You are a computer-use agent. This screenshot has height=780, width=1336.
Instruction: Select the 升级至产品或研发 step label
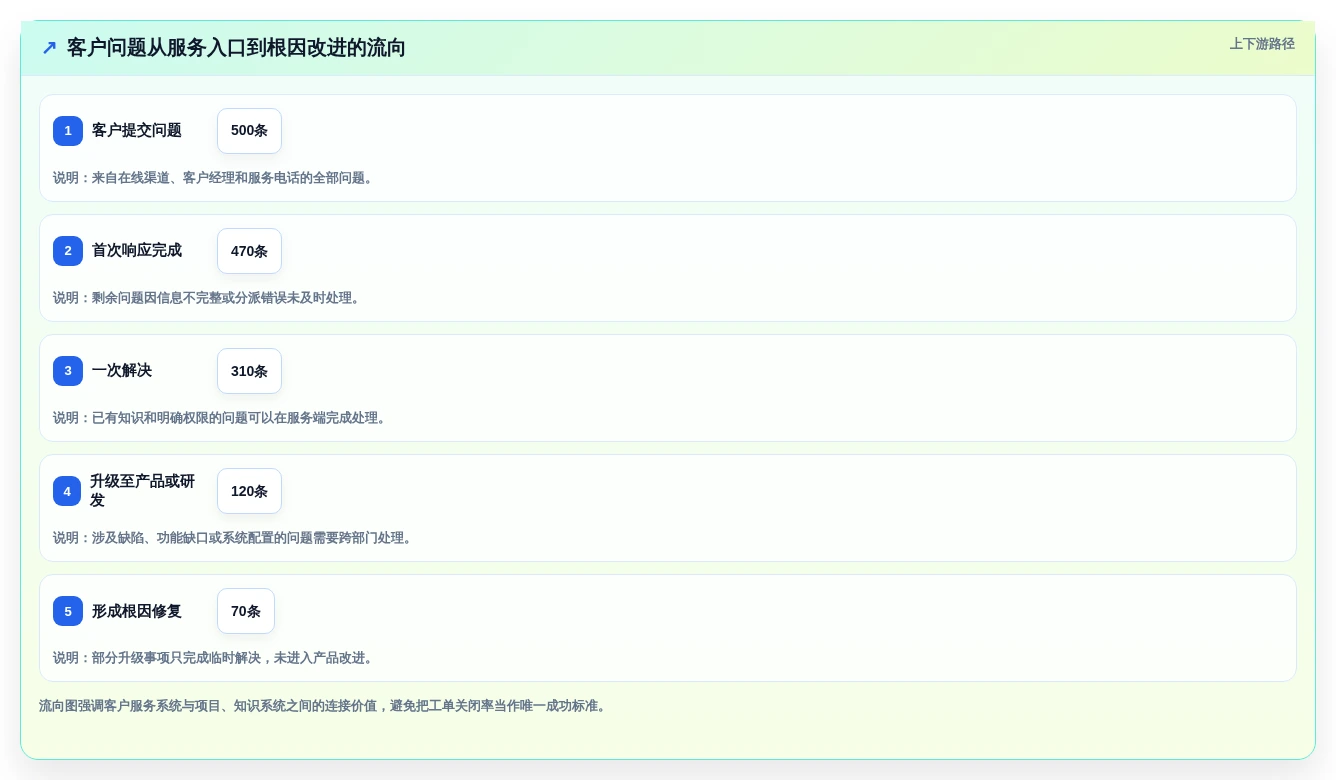click(145, 491)
